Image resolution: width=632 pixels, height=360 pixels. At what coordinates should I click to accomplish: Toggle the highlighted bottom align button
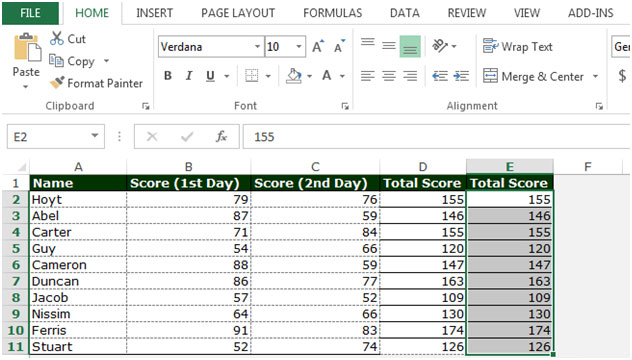410,47
